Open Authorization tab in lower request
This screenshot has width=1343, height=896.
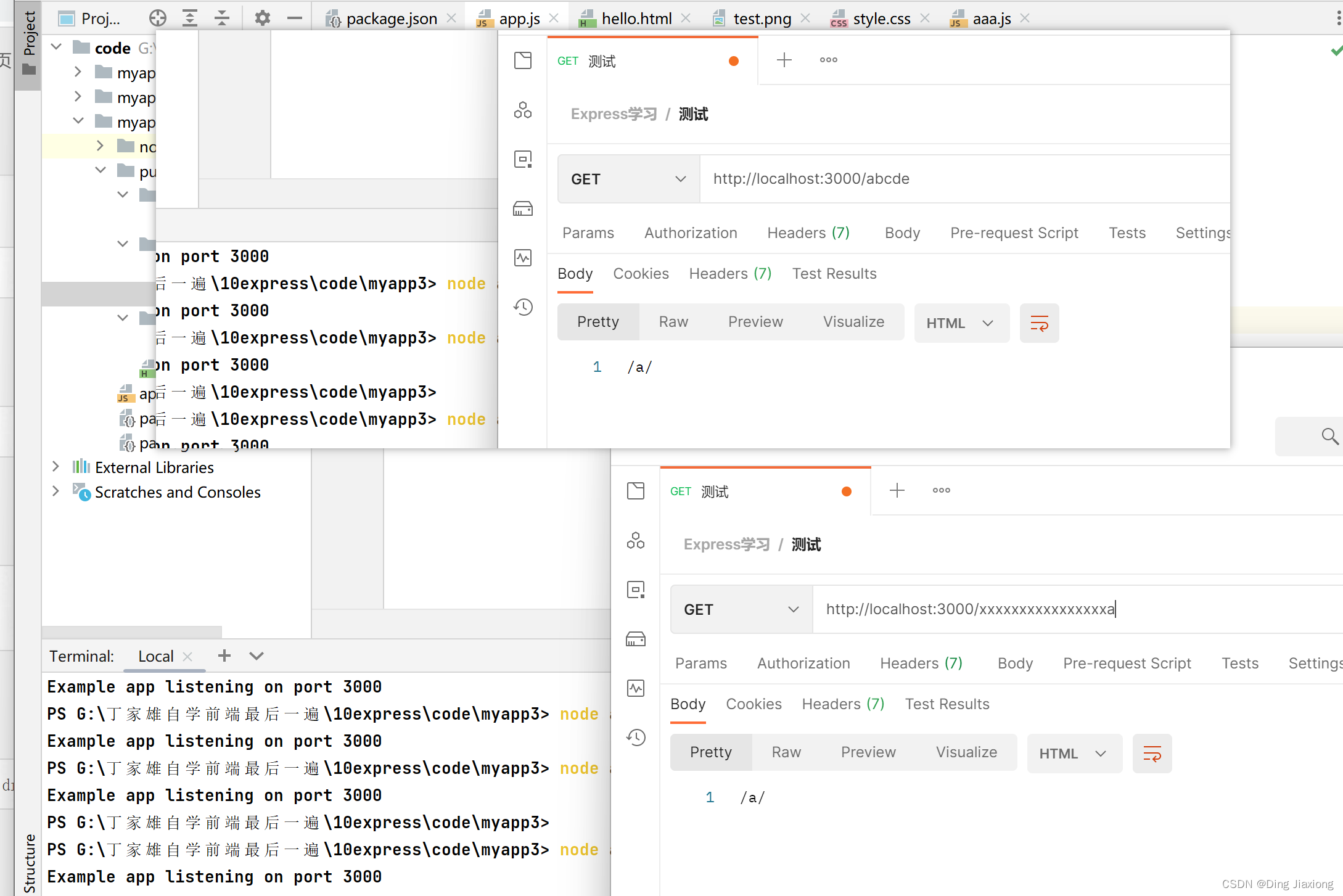pyautogui.click(x=803, y=664)
